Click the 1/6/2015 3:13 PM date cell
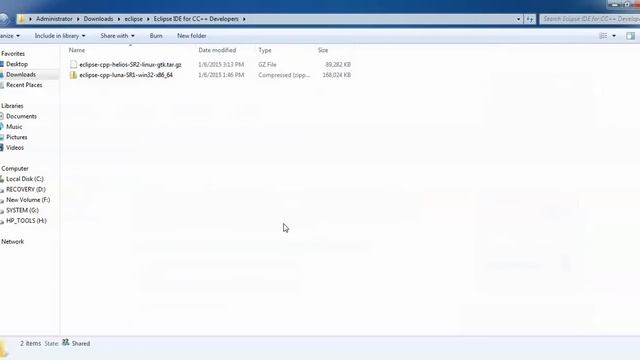 tap(221, 64)
